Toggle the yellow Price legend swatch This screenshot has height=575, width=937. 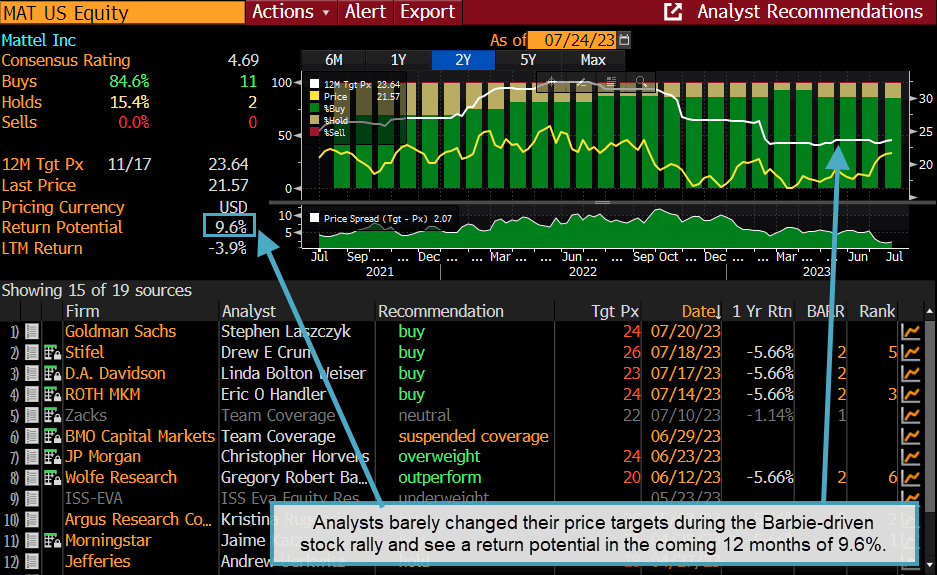tap(314, 96)
